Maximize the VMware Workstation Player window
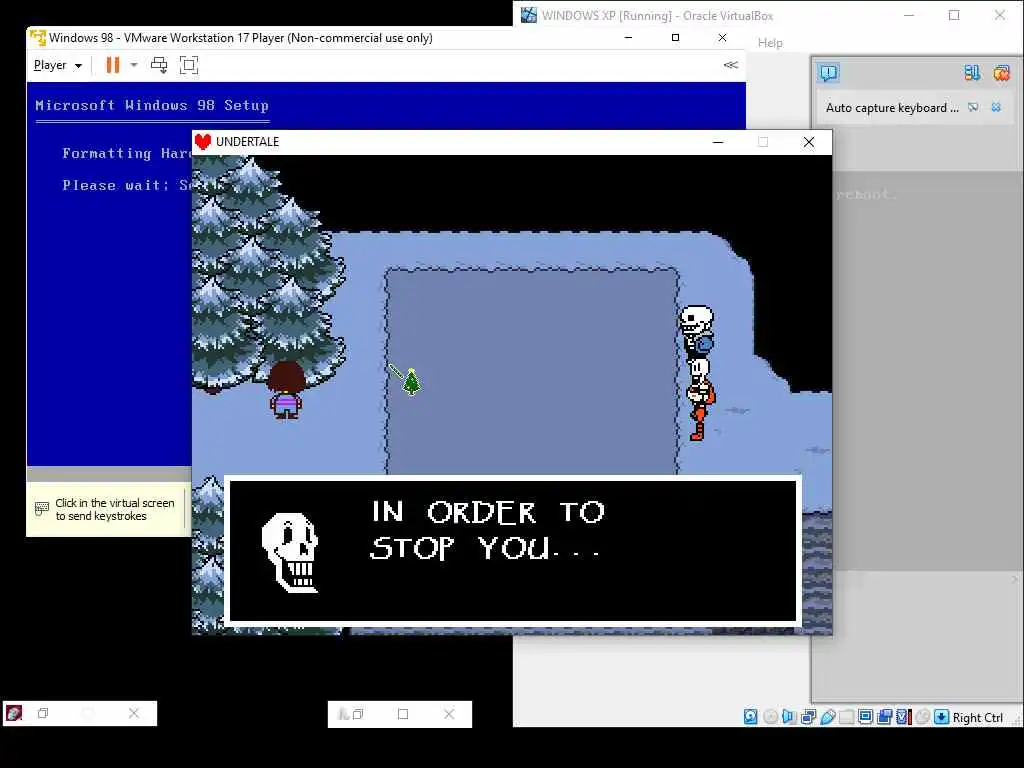The image size is (1024, 768). (675, 38)
